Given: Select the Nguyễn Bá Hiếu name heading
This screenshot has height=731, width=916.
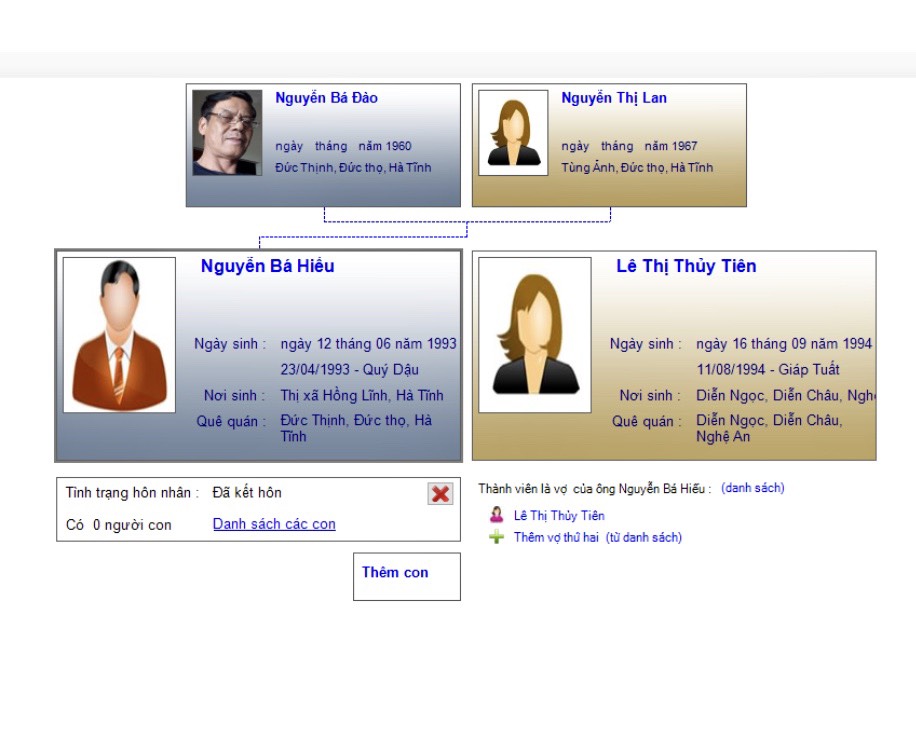Looking at the screenshot, I should click(x=268, y=266).
